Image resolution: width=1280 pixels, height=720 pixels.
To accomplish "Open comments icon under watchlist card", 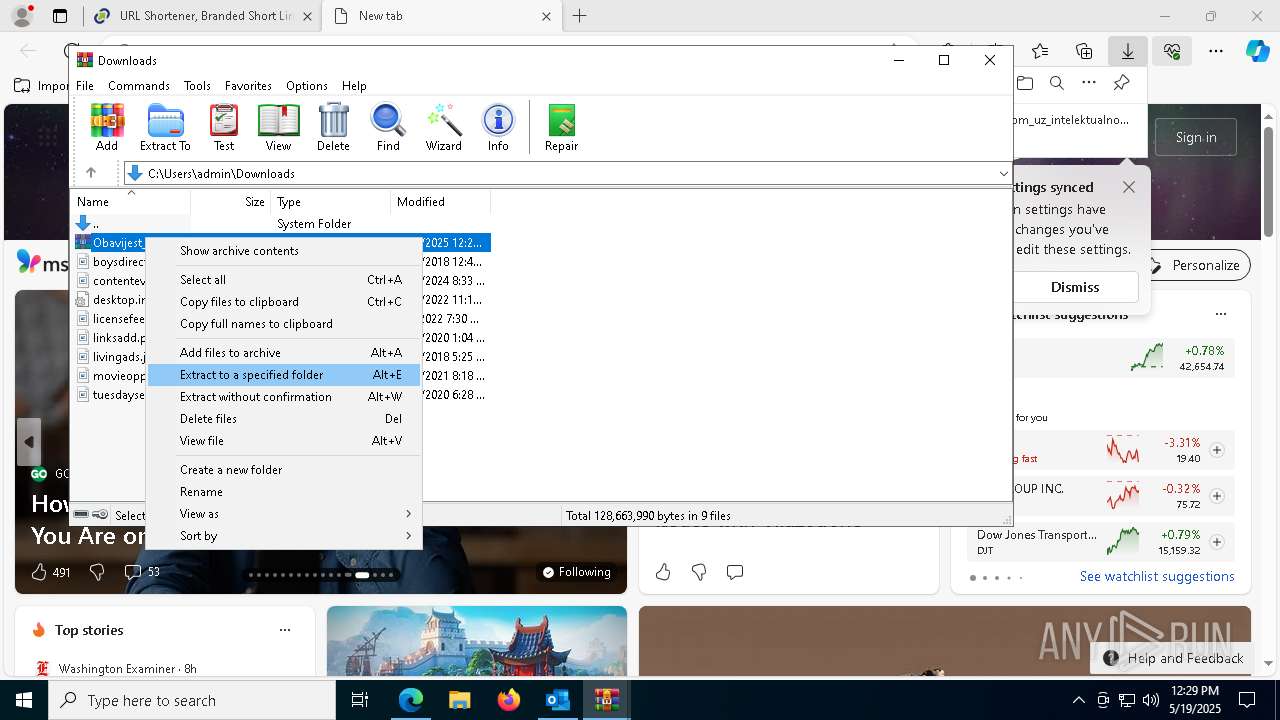I will point(735,572).
